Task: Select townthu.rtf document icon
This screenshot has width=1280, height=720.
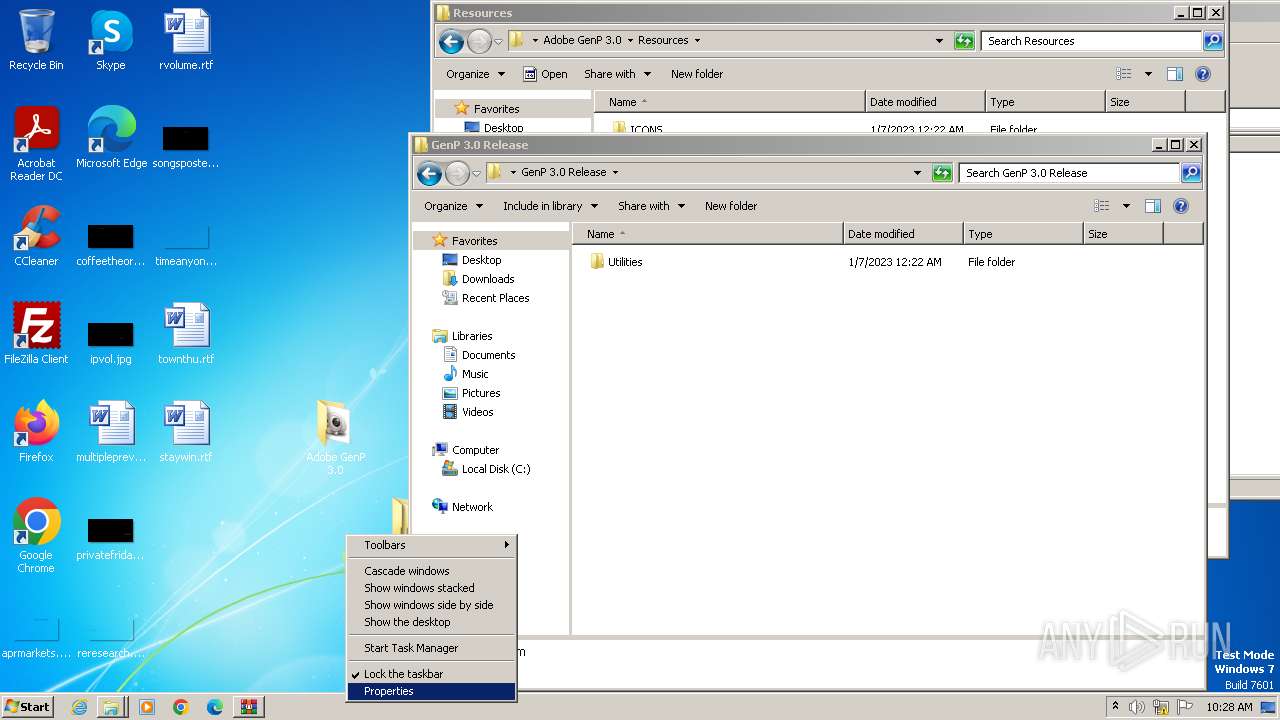Action: click(186, 334)
